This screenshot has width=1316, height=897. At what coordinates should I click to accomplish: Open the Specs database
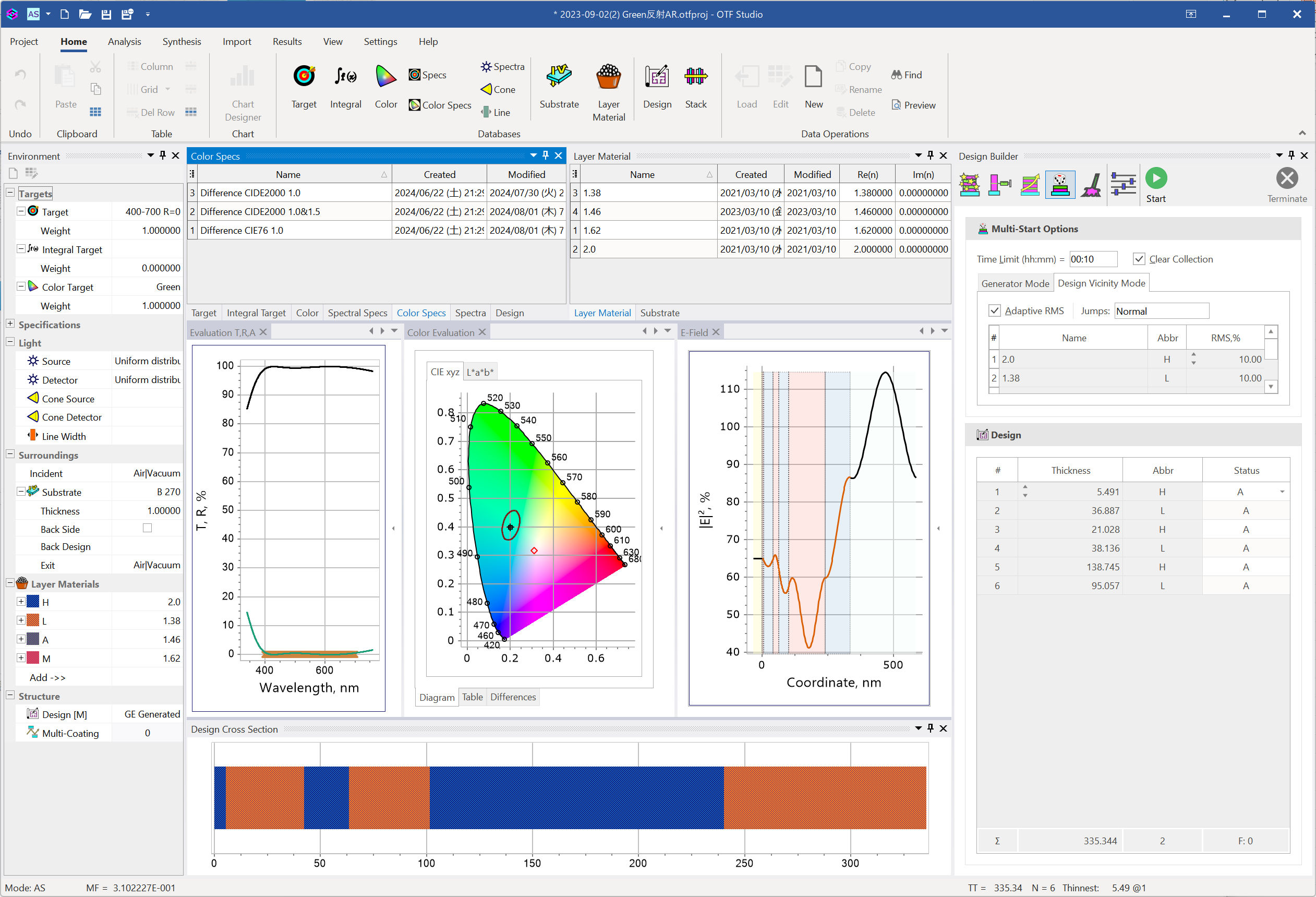click(x=428, y=75)
